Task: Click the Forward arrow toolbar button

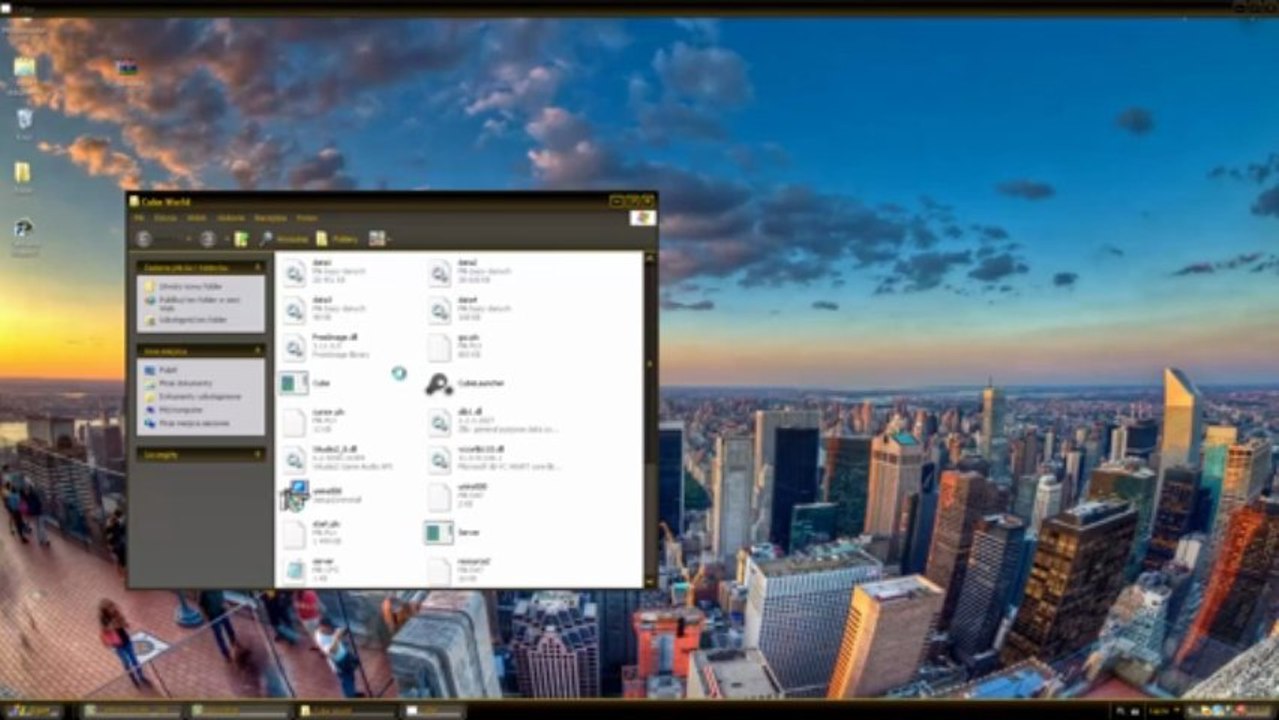Action: 207,239
